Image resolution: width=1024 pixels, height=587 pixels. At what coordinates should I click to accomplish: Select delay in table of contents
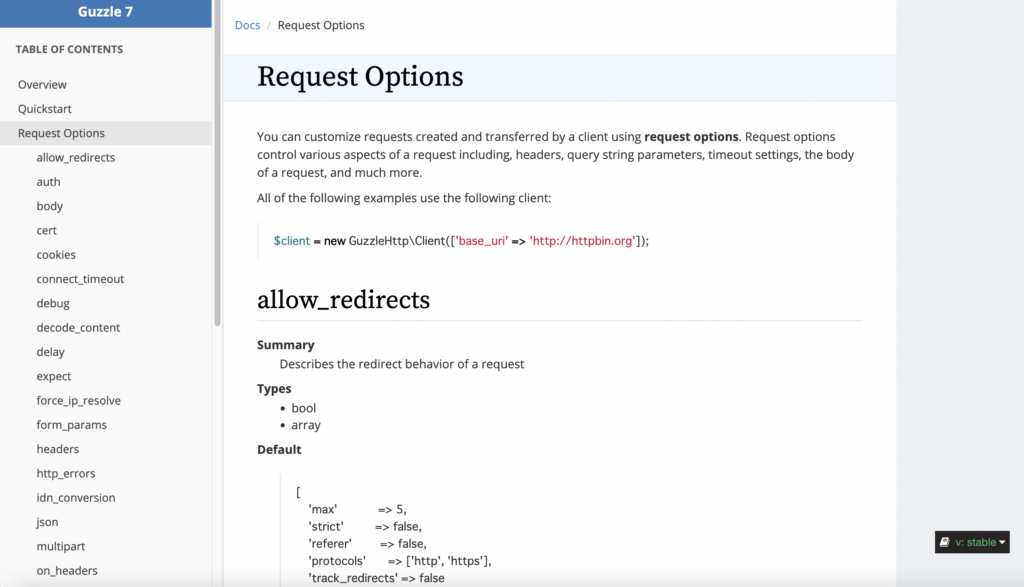[50, 351]
